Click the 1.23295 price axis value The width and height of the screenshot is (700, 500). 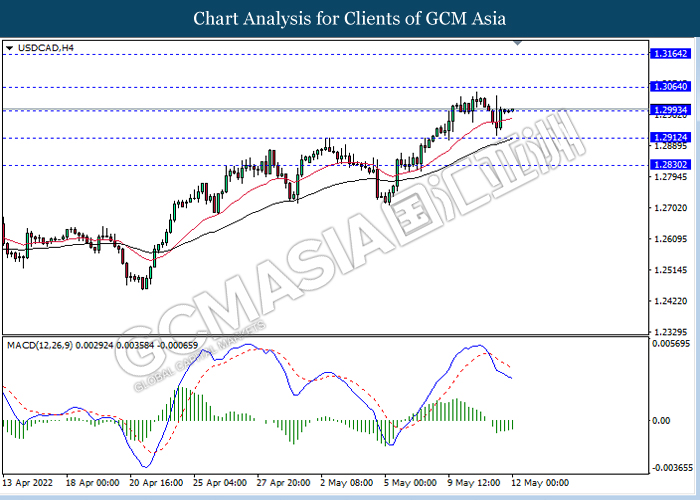click(x=671, y=332)
